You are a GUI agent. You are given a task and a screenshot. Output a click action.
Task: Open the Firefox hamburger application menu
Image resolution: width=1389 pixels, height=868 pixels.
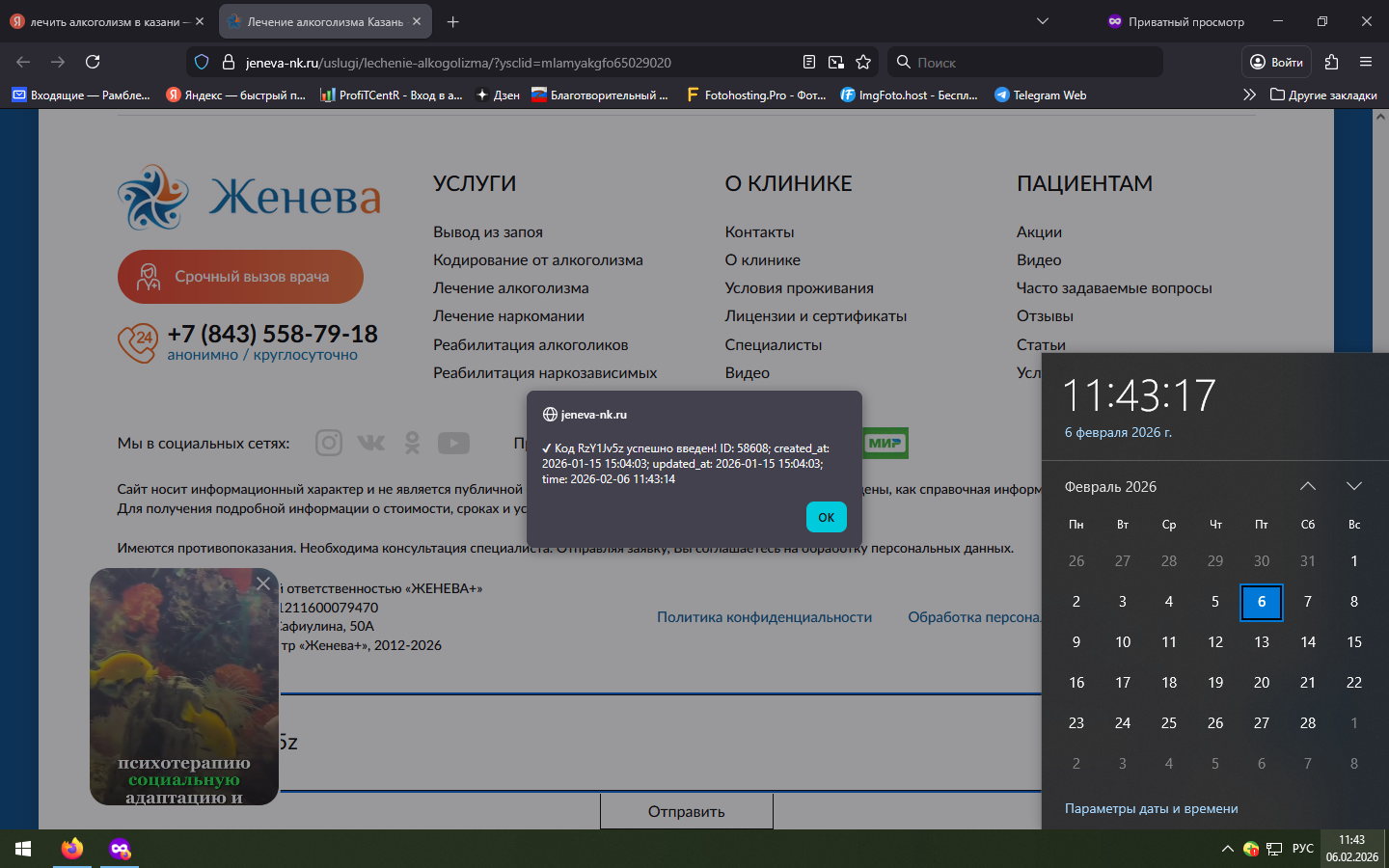click(1366, 62)
